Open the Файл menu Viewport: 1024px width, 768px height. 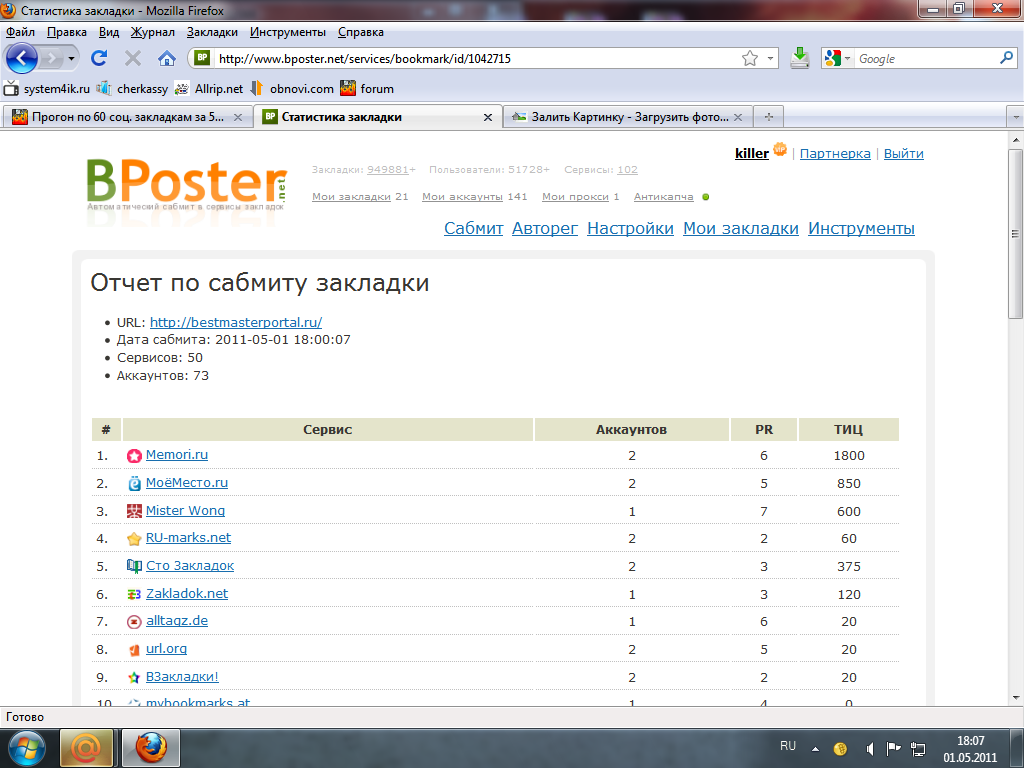20,32
